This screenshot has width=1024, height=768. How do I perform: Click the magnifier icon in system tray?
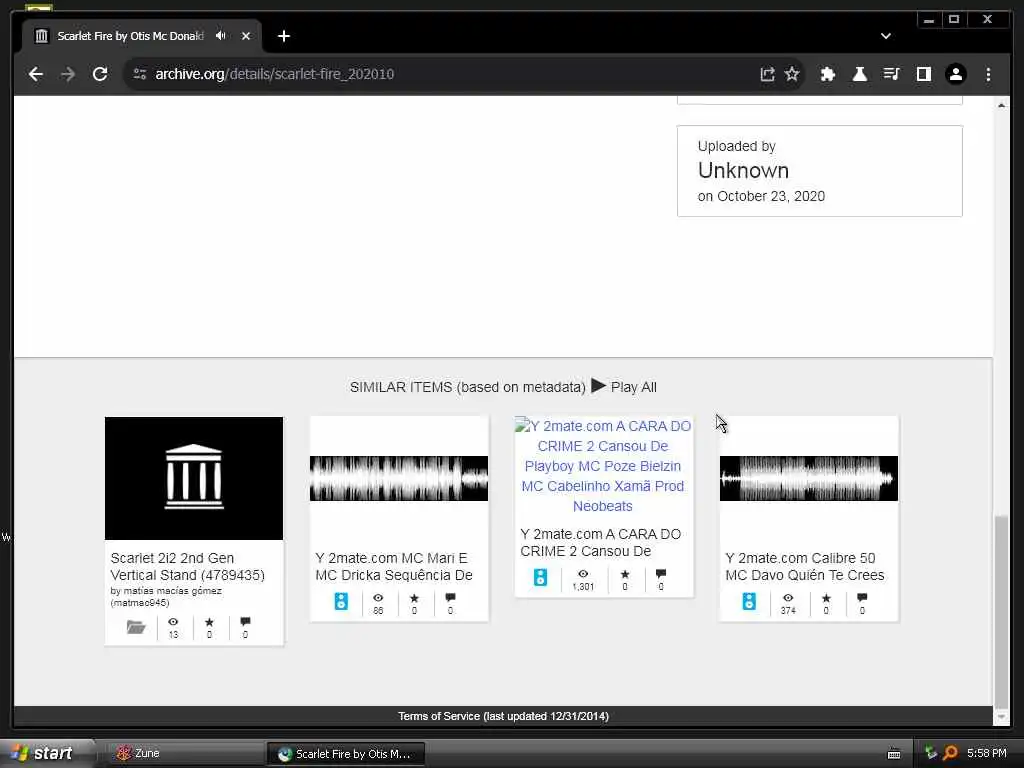950,754
